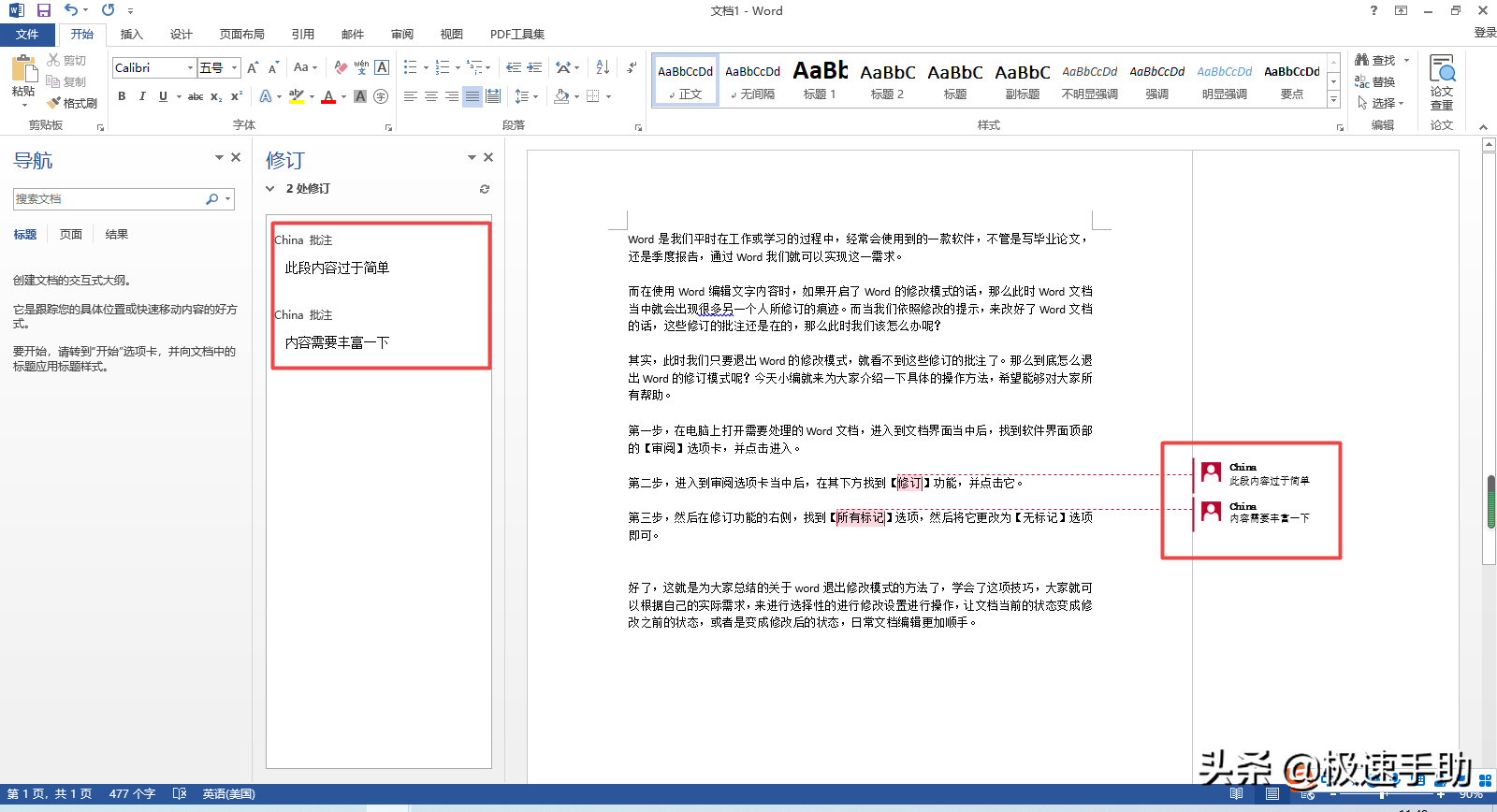The image size is (1497, 812).
Task: Click the Sort (A-Z) icon
Action: (x=603, y=67)
